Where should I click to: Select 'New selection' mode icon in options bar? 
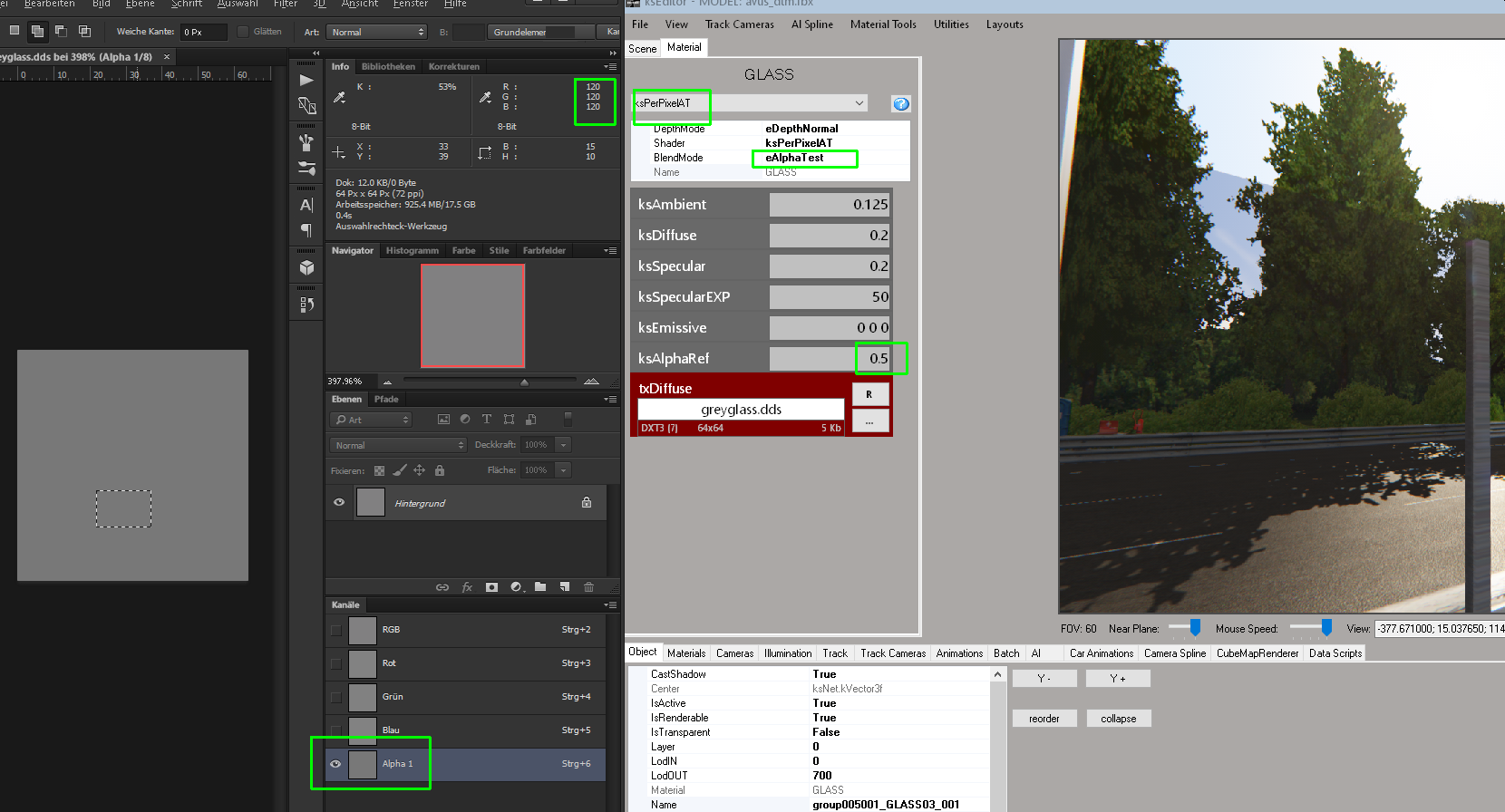click(x=15, y=31)
